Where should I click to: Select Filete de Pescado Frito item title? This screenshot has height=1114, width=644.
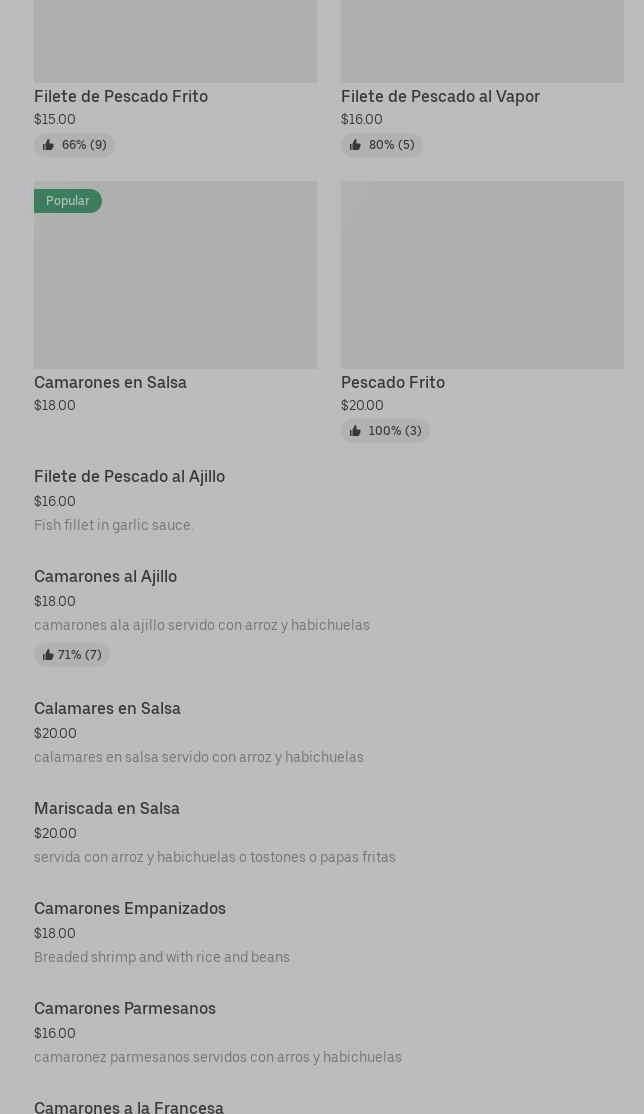click(121, 96)
